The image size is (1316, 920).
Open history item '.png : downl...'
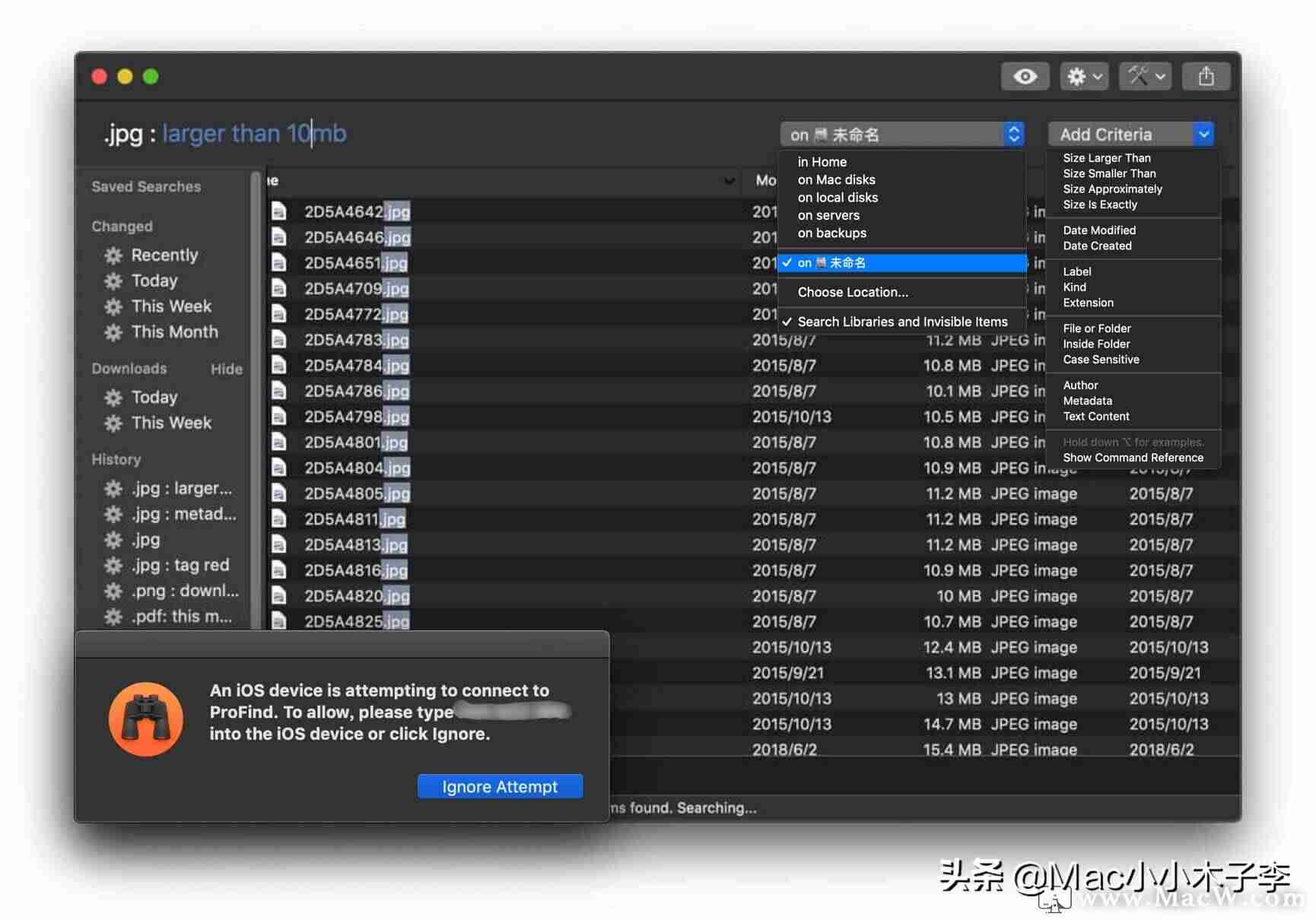click(184, 591)
